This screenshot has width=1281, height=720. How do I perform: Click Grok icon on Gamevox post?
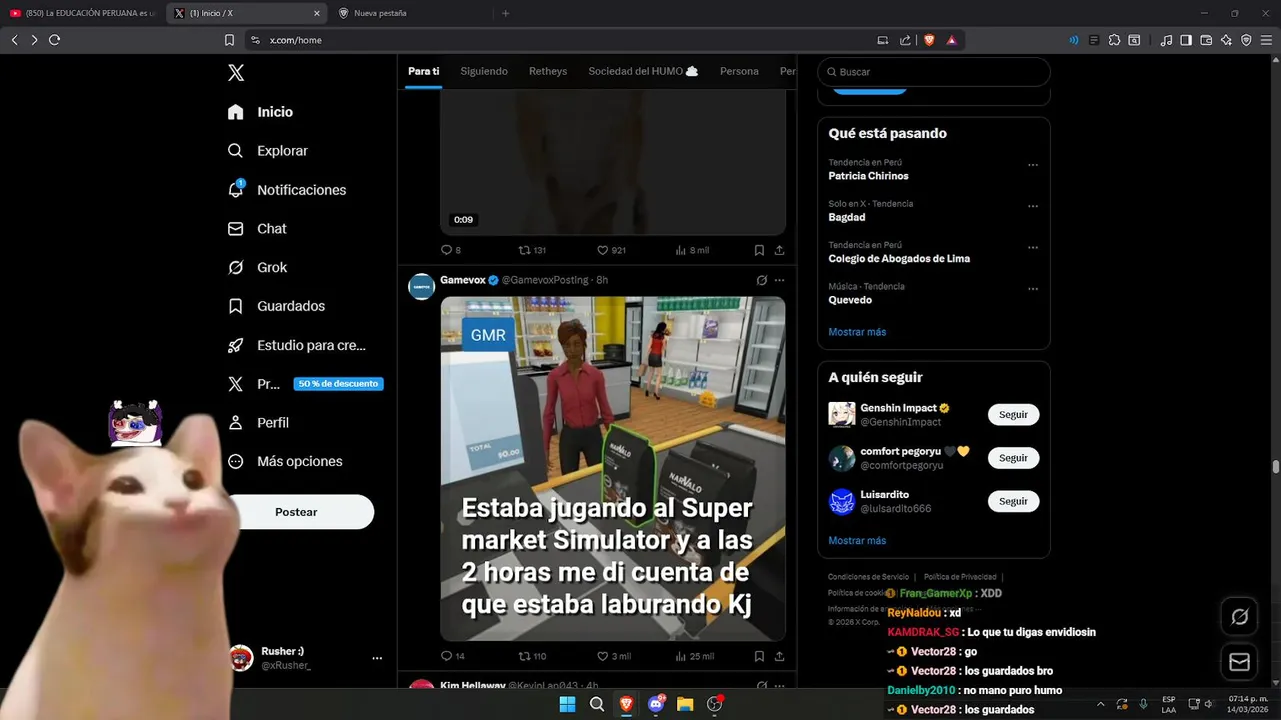[761, 280]
